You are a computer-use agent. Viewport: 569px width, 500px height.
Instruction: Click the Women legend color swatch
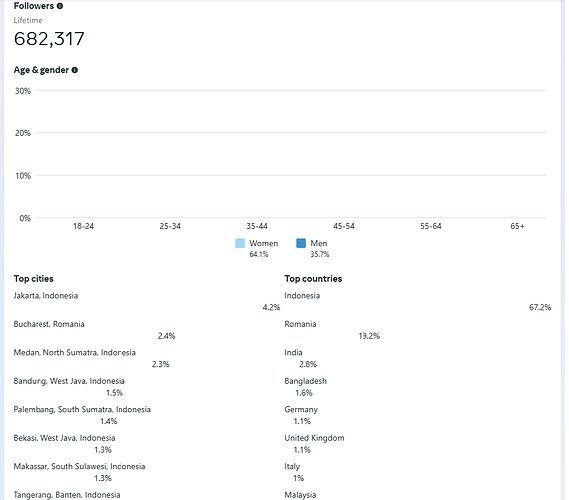(x=240, y=243)
